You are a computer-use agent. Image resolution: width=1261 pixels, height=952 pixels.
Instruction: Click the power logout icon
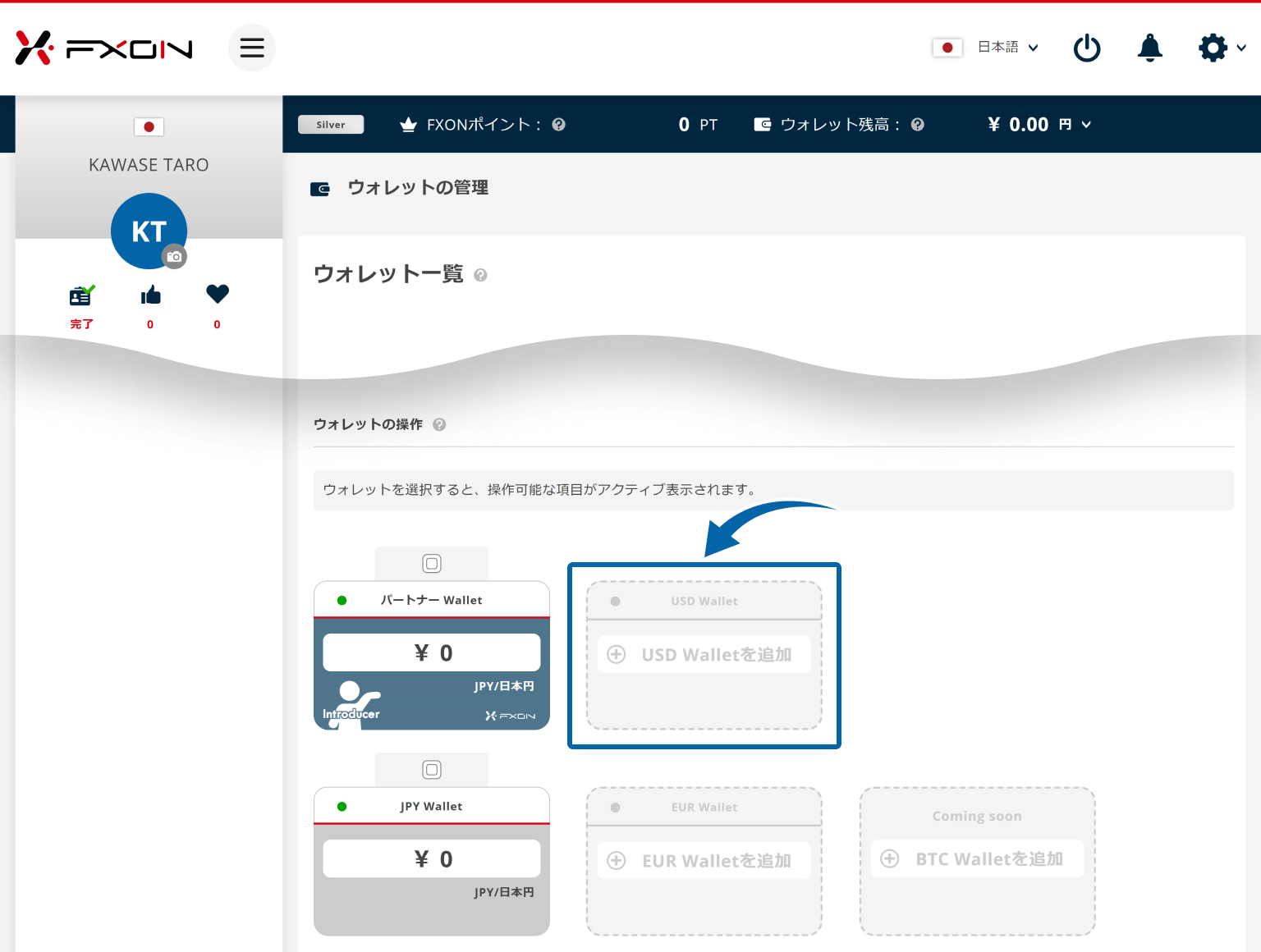1087,48
